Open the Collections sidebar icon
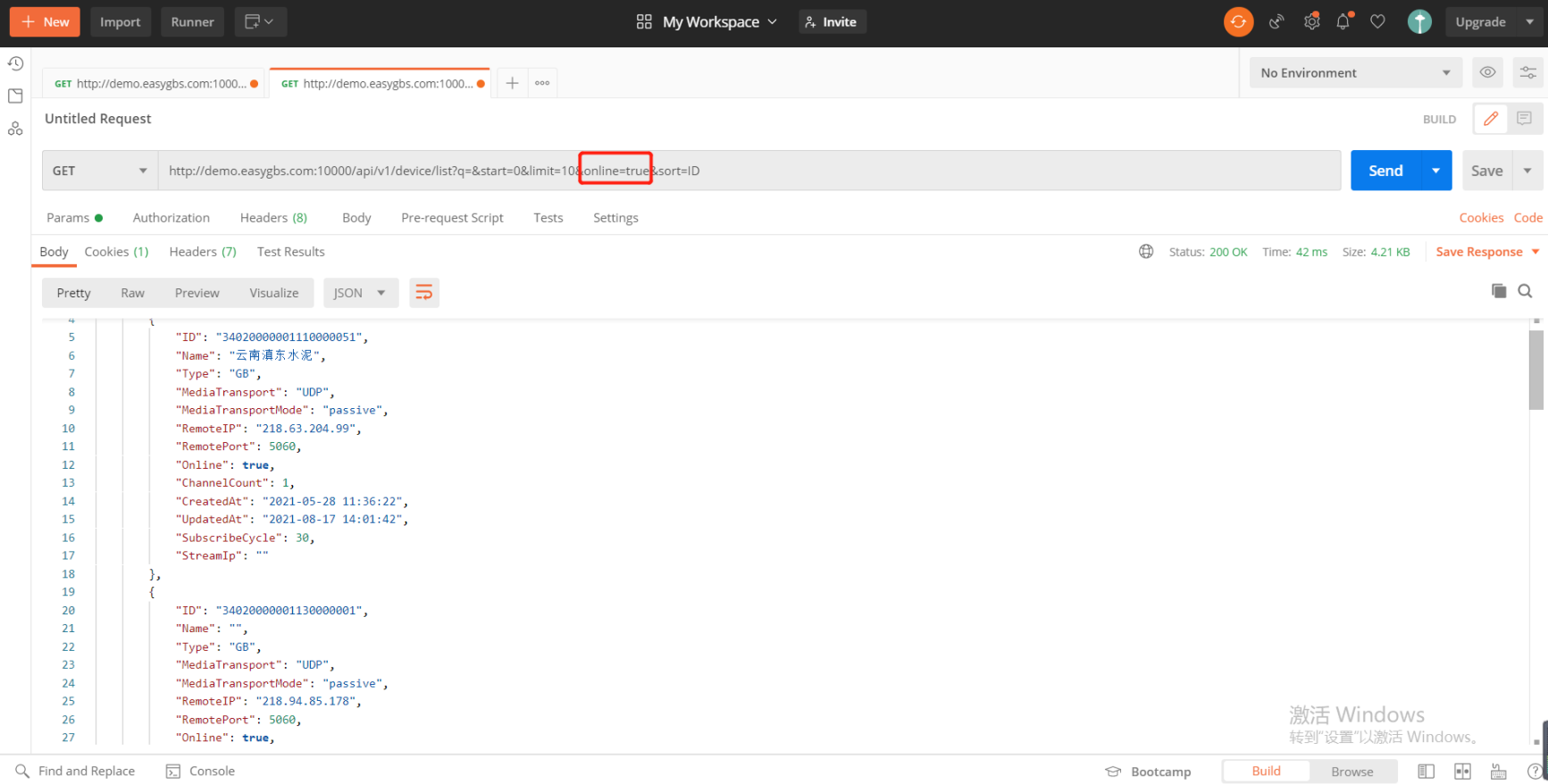Image resolution: width=1548 pixels, height=784 pixels. click(15, 96)
